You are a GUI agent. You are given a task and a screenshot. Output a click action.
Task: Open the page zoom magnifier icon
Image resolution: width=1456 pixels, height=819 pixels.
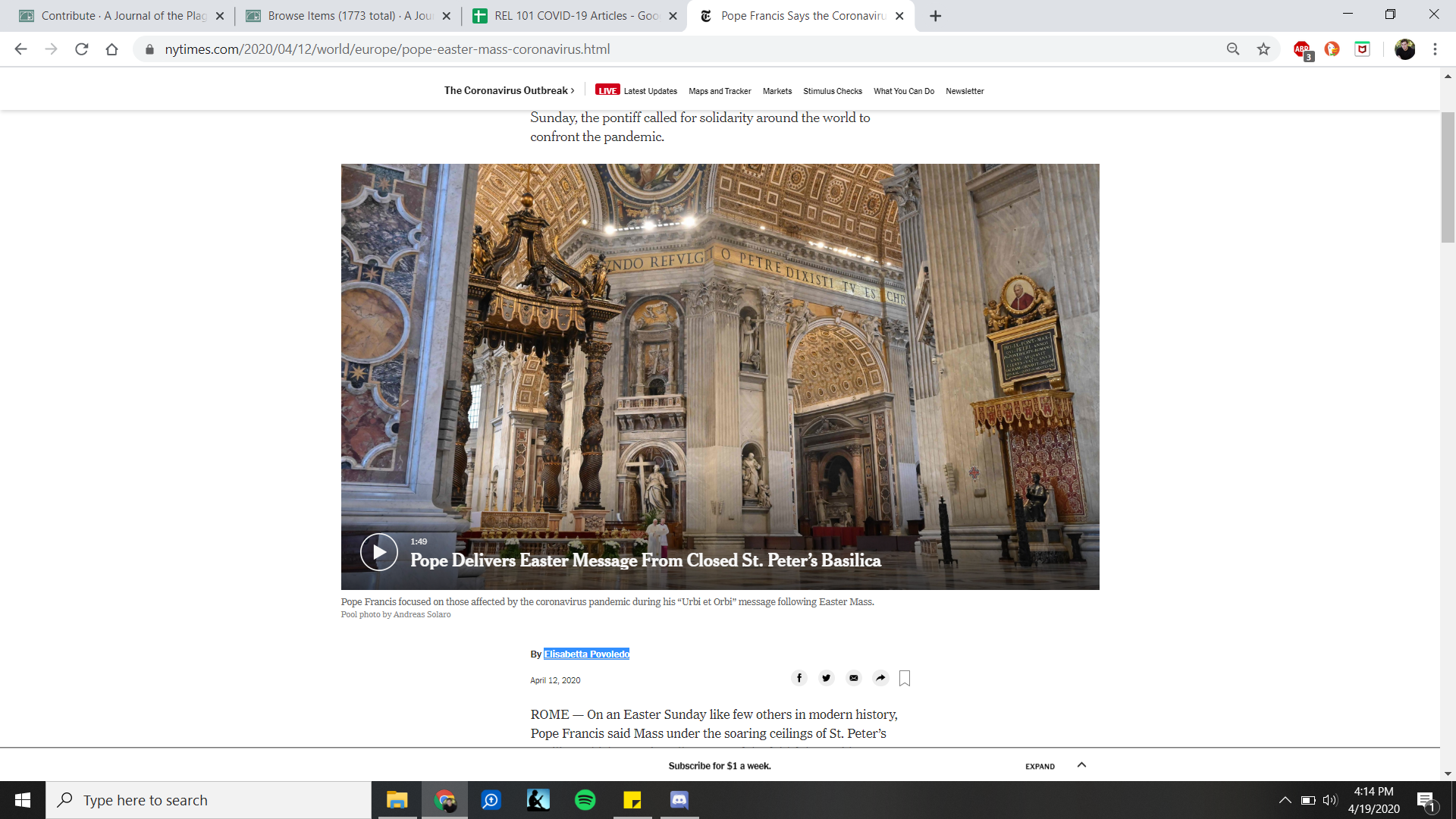1233,49
